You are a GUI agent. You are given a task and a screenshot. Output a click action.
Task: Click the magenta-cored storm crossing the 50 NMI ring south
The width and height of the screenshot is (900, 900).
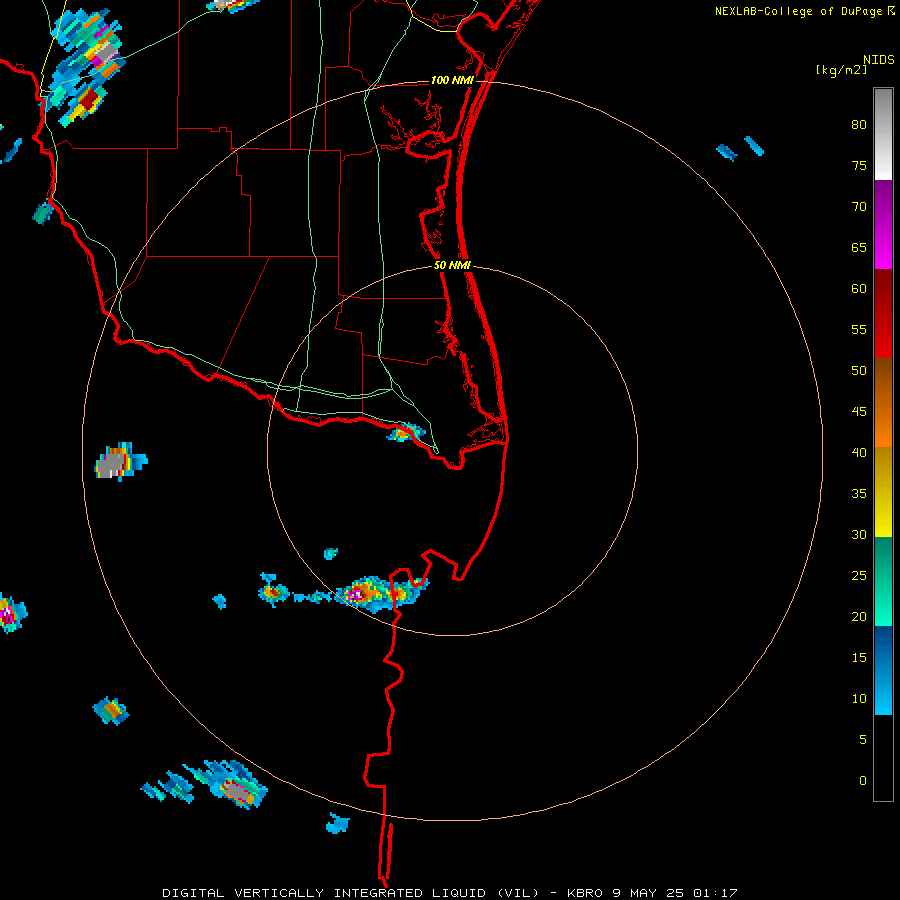(x=382, y=593)
